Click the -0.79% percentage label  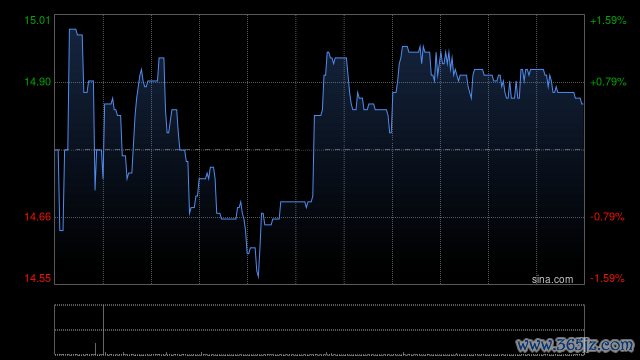607,217
